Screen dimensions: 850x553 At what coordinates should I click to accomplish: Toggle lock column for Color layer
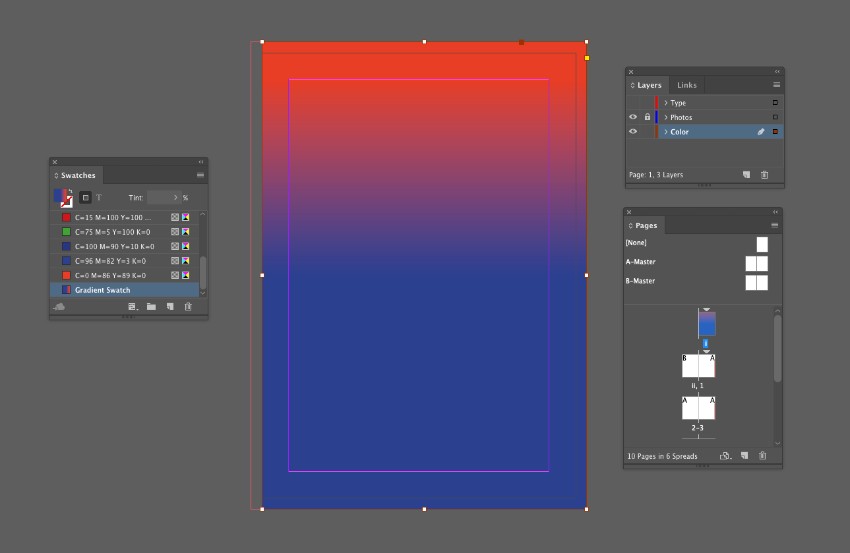click(647, 132)
